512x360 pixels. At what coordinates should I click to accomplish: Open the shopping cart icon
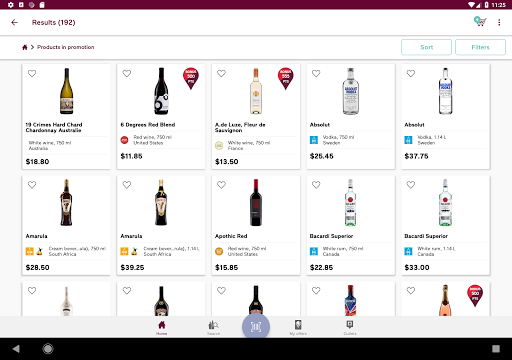480,22
